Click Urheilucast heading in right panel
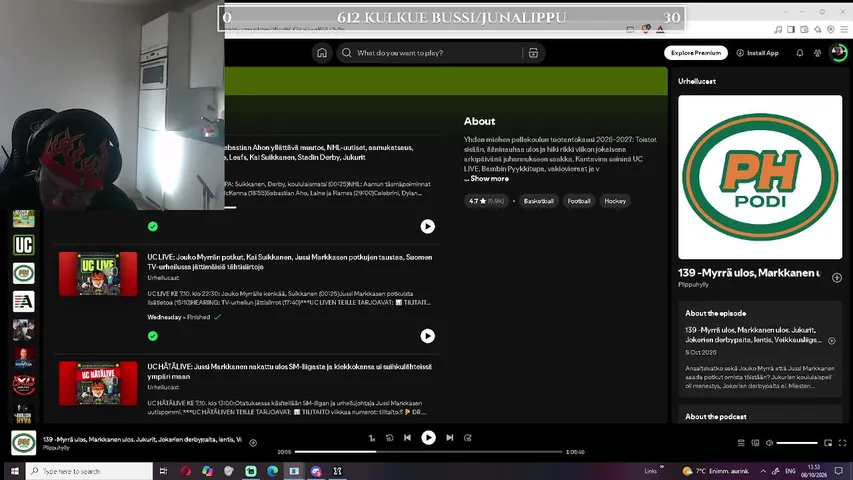The width and height of the screenshot is (853, 480). pyautogui.click(x=697, y=81)
